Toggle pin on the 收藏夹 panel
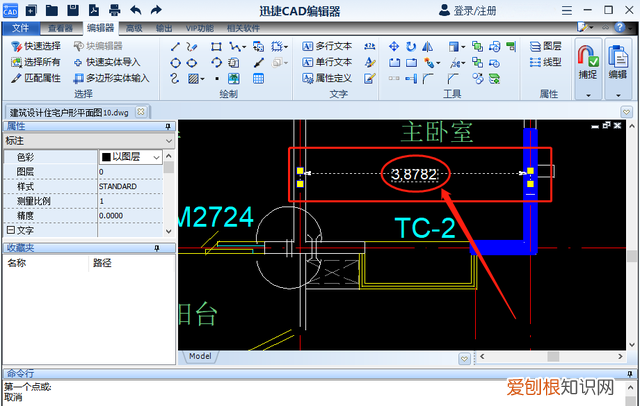The image size is (640, 406). click(156, 248)
